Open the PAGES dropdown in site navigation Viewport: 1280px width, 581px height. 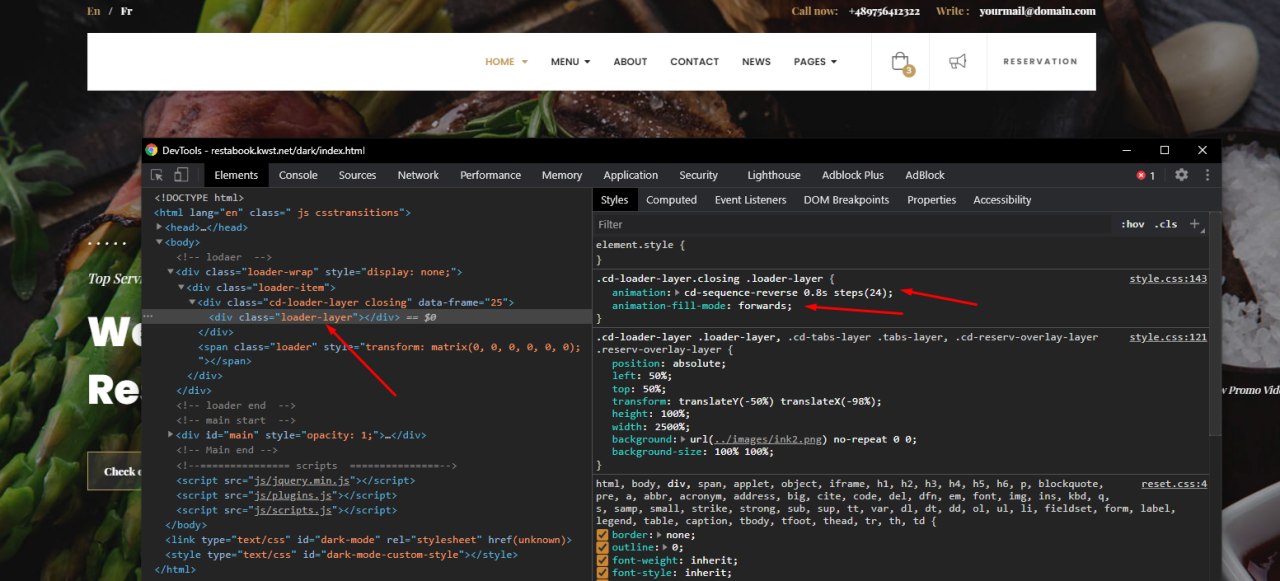coord(815,62)
